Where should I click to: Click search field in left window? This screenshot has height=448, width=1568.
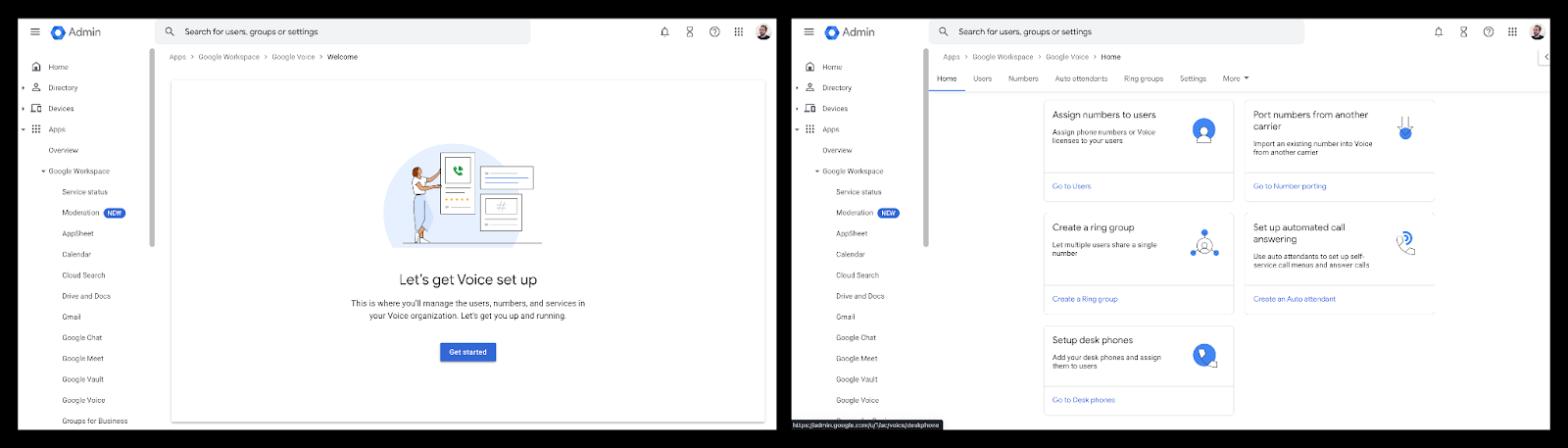click(343, 32)
